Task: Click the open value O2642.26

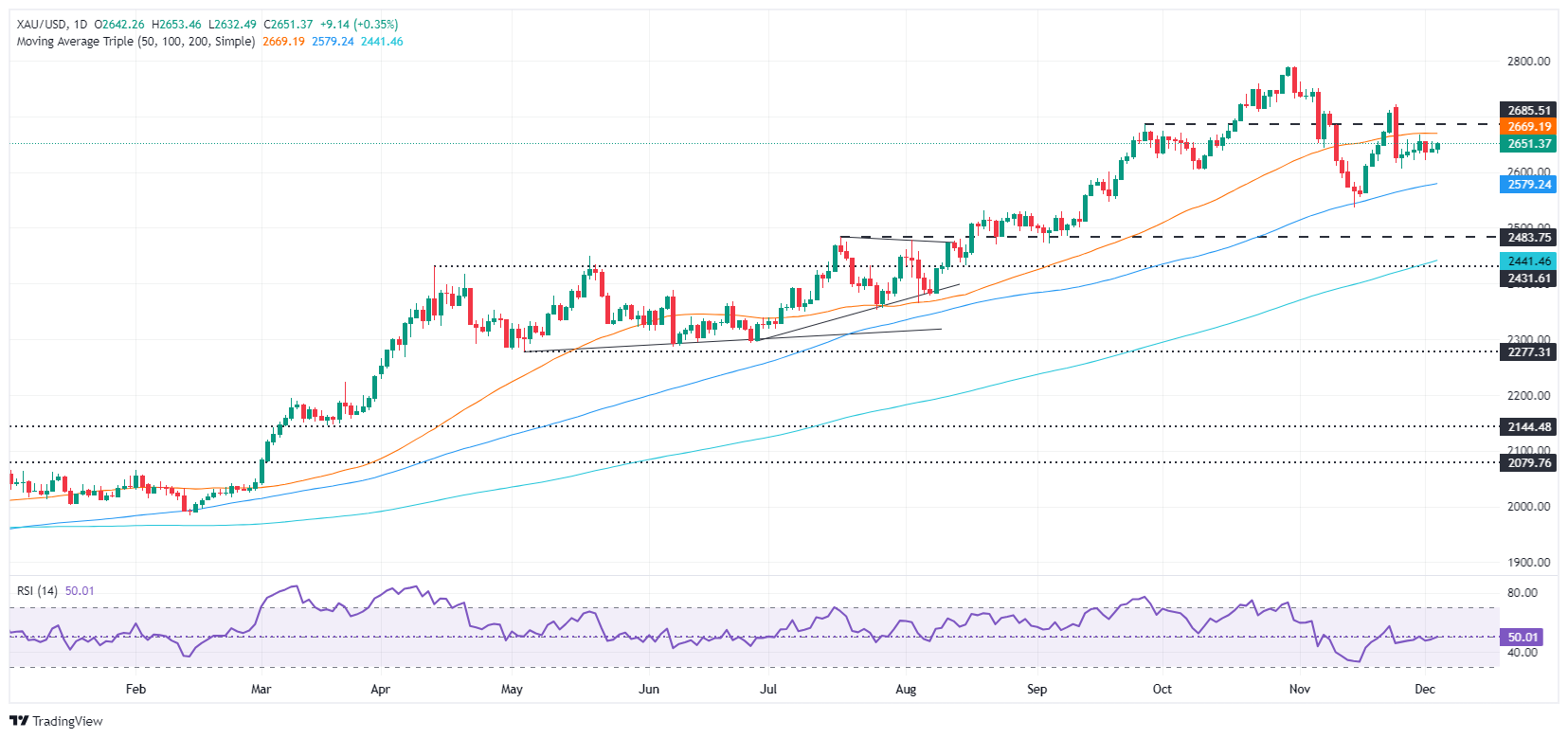Action: click(x=119, y=25)
